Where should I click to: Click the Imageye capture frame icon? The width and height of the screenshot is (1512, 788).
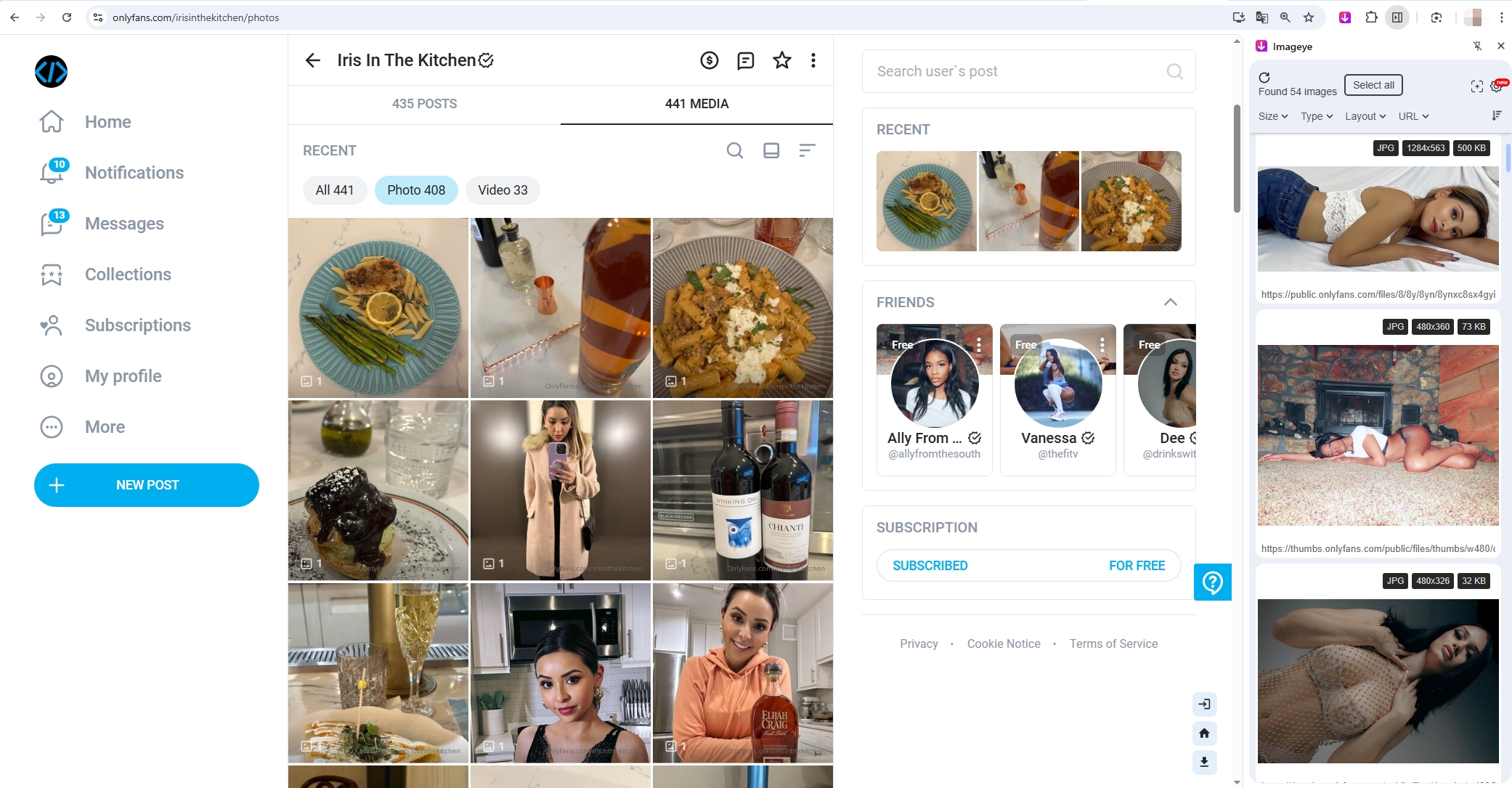1477,86
